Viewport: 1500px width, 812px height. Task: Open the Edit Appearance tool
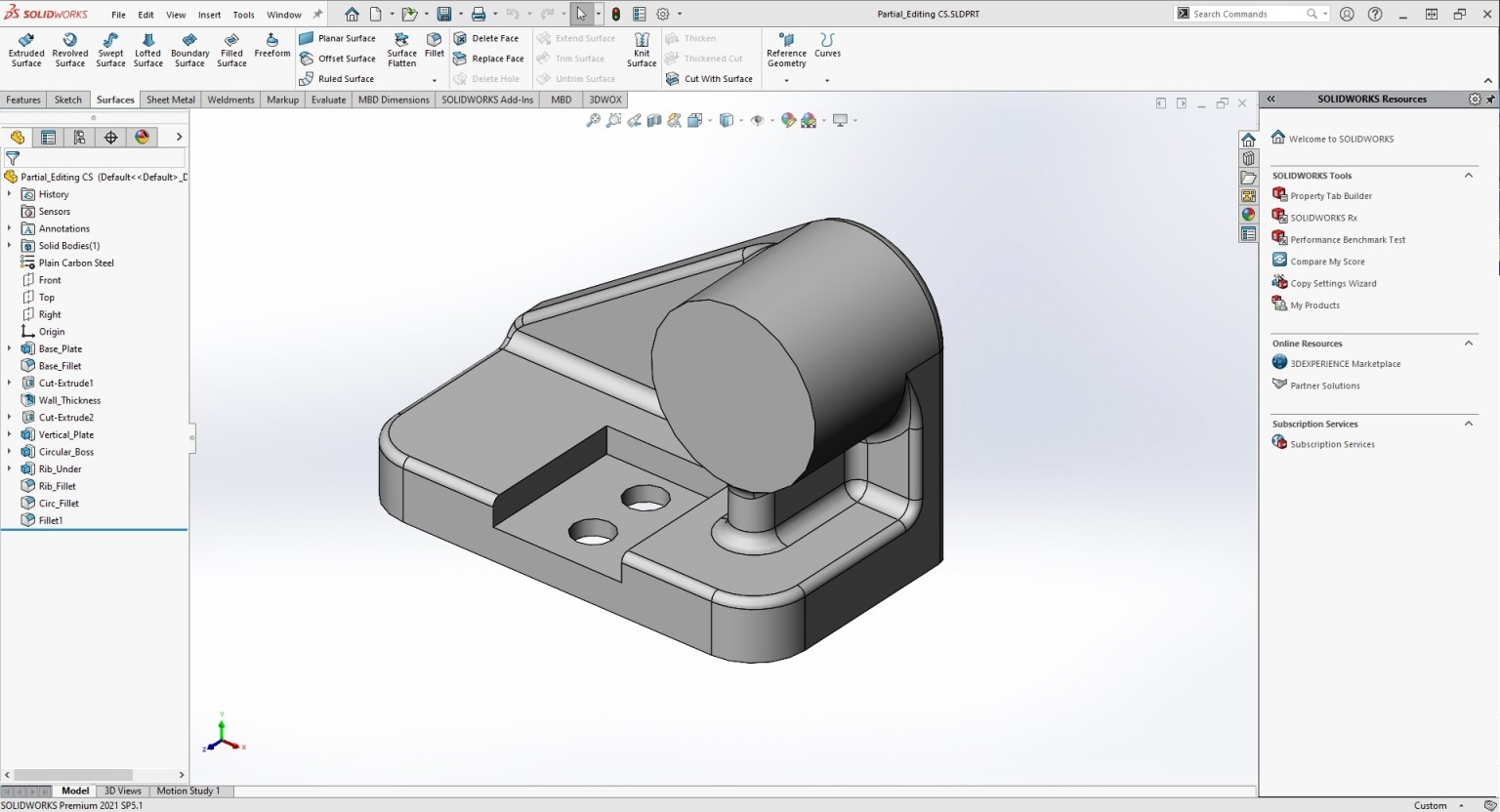[788, 119]
